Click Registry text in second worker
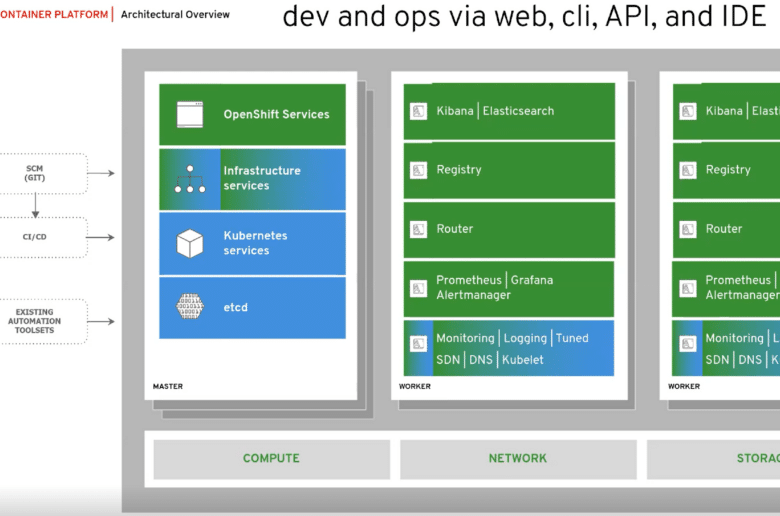The height and width of the screenshot is (516, 780). [x=728, y=170]
